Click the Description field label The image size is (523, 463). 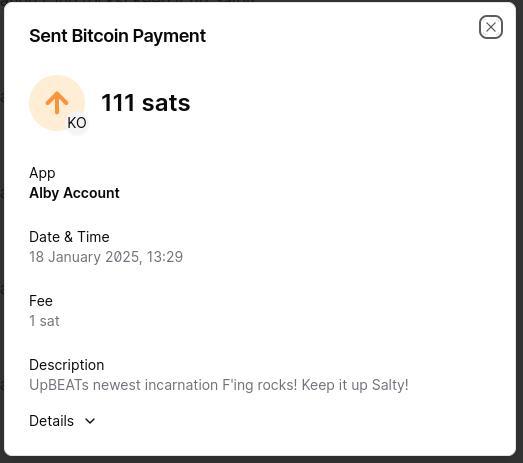[67, 365]
